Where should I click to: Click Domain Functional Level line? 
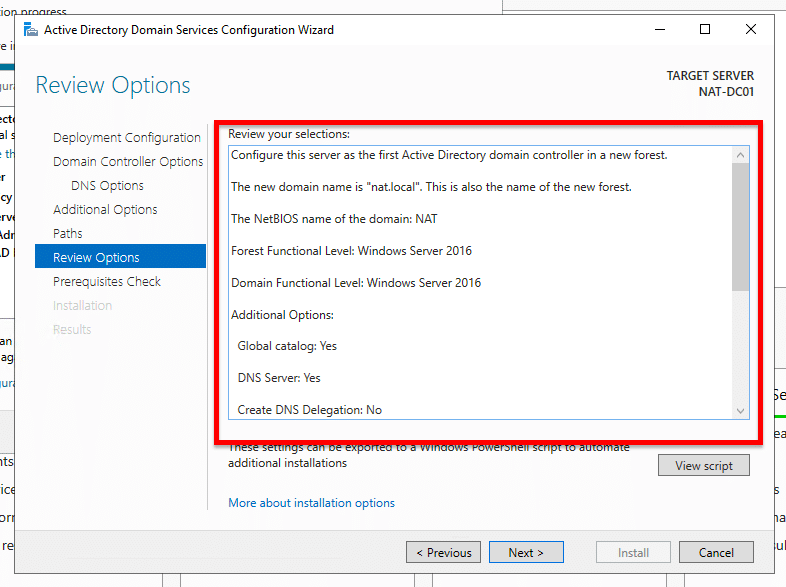pos(356,283)
